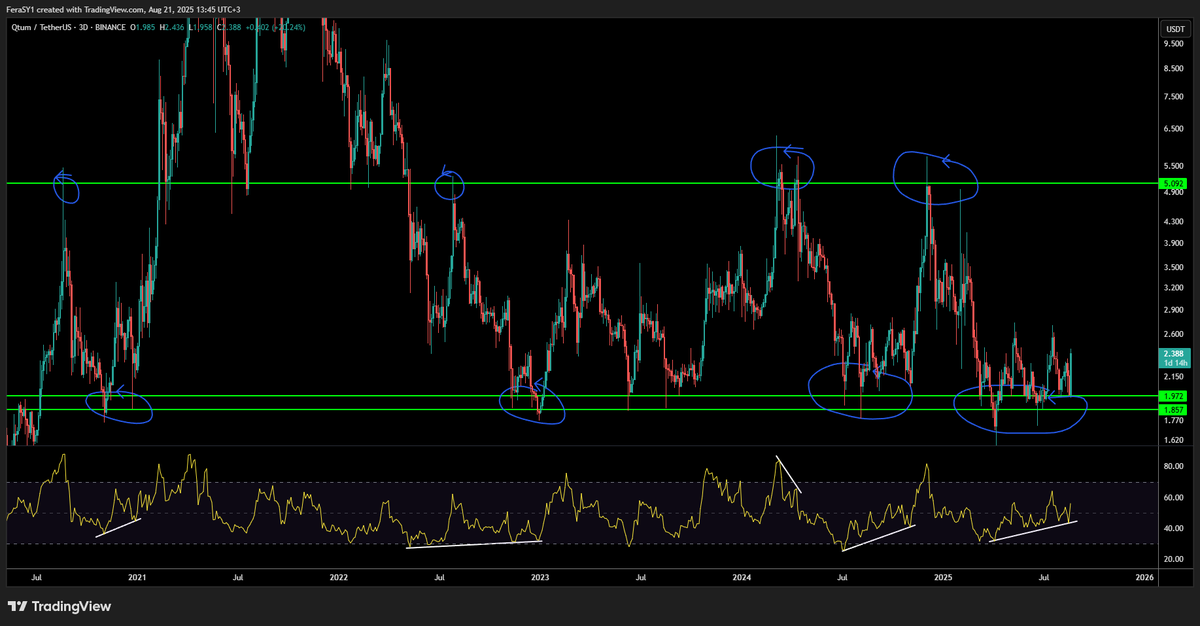Click the 2.900 price axis tick

point(1173,310)
